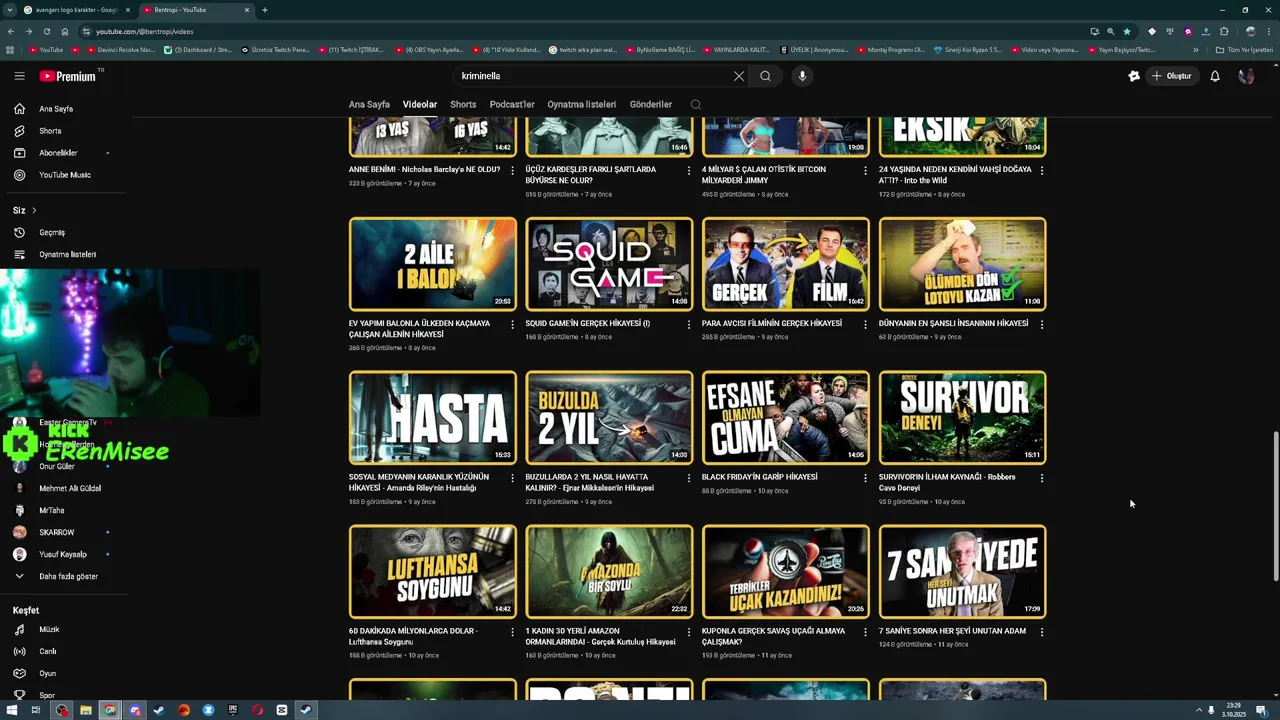Open the SURVIVOR DENEYI video thumbnail
Viewport: 1280px width, 720px height.
963,418
